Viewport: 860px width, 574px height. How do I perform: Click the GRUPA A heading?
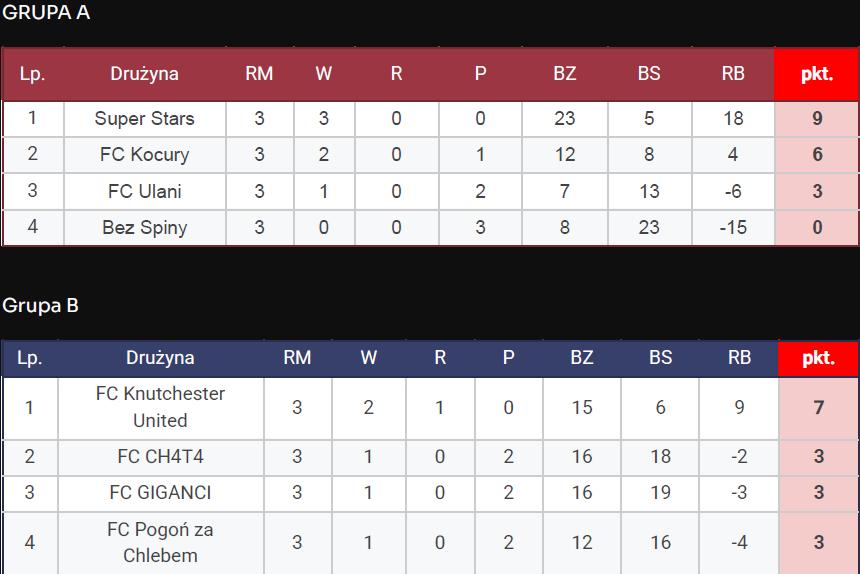(46, 13)
